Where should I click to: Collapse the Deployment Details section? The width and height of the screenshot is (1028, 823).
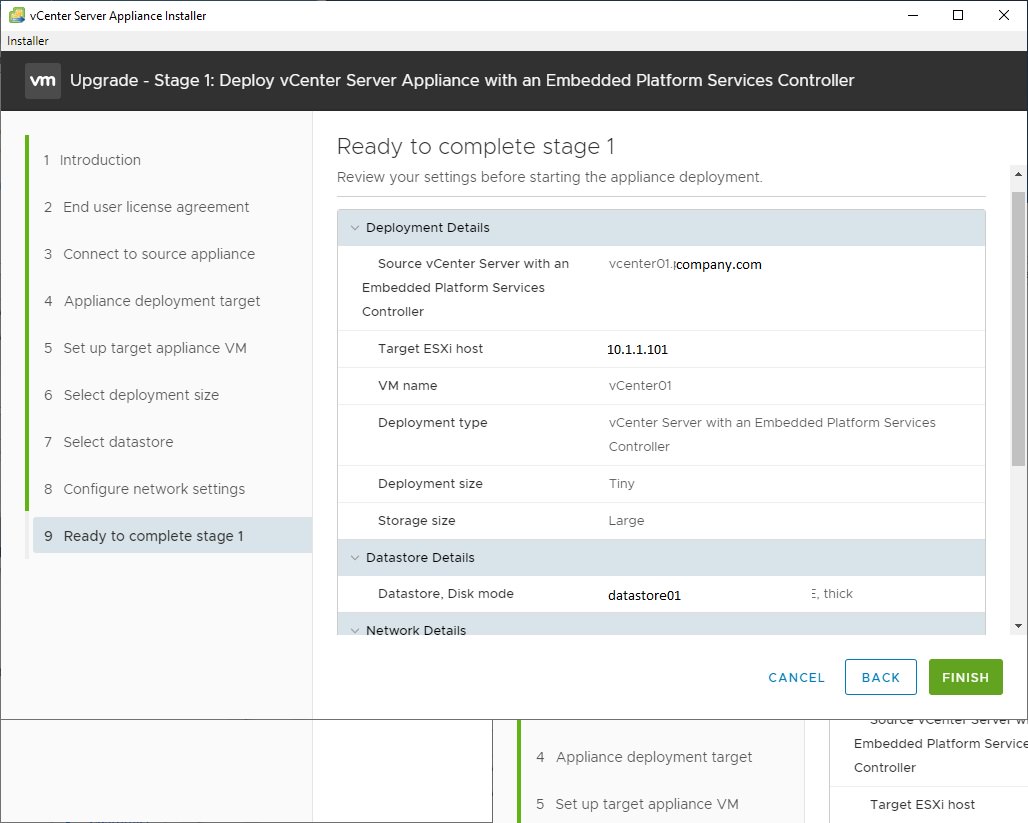click(355, 228)
